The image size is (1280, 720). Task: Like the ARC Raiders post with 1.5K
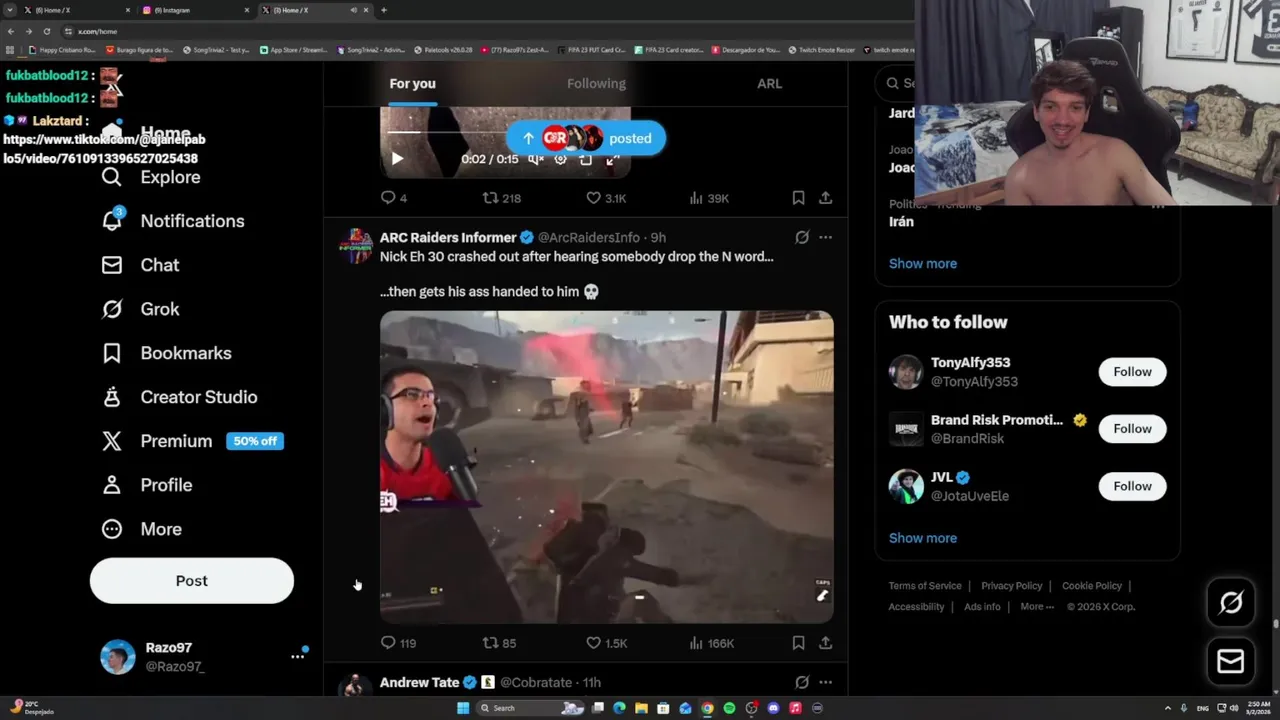(606, 643)
